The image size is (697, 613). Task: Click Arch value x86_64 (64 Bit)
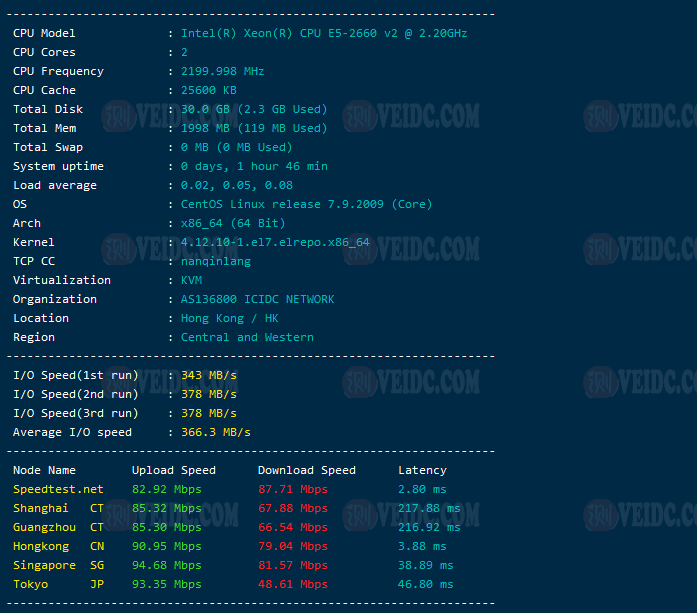point(233,224)
